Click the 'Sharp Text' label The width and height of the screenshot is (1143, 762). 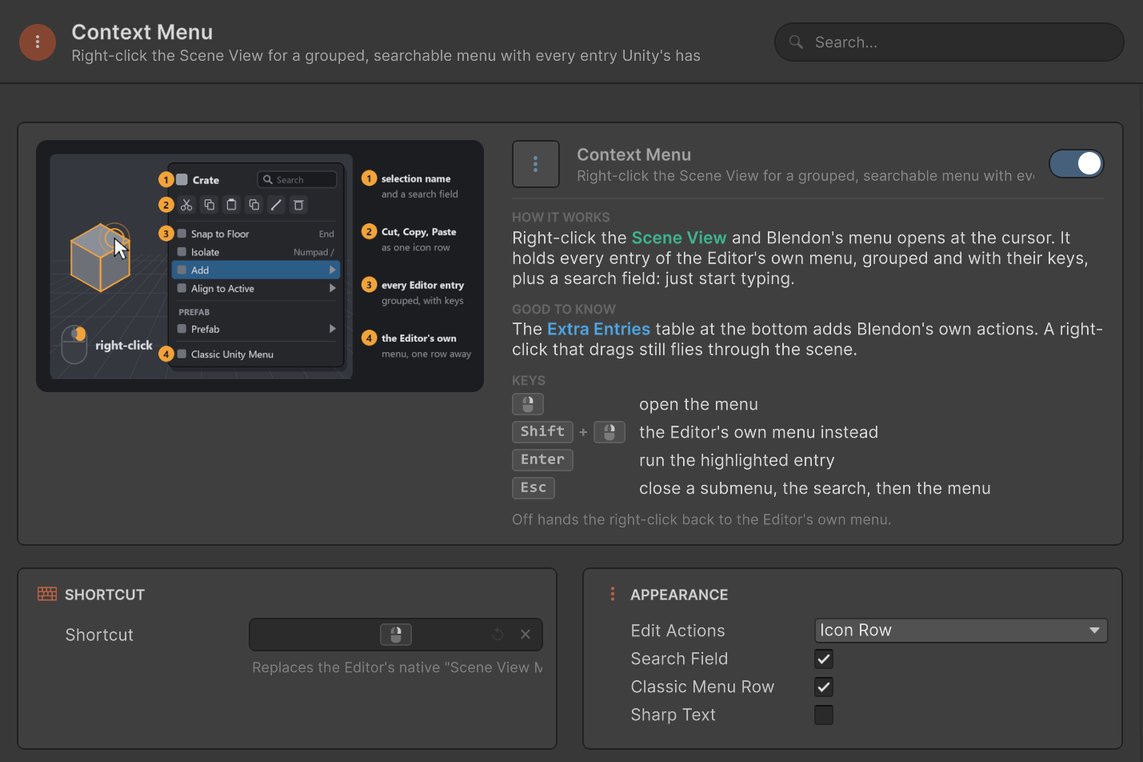(x=673, y=715)
